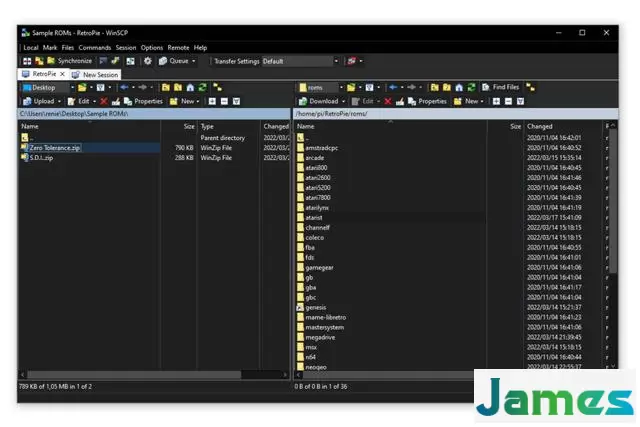
Task: Expand the Download dropdown arrow
Action: [344, 101]
